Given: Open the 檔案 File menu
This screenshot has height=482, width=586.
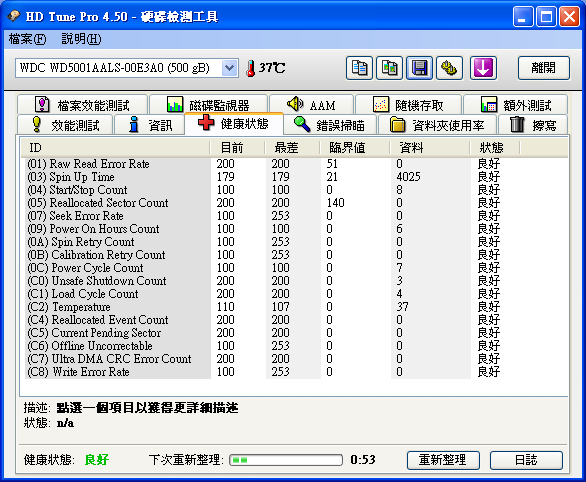Looking at the screenshot, I should pos(27,39).
